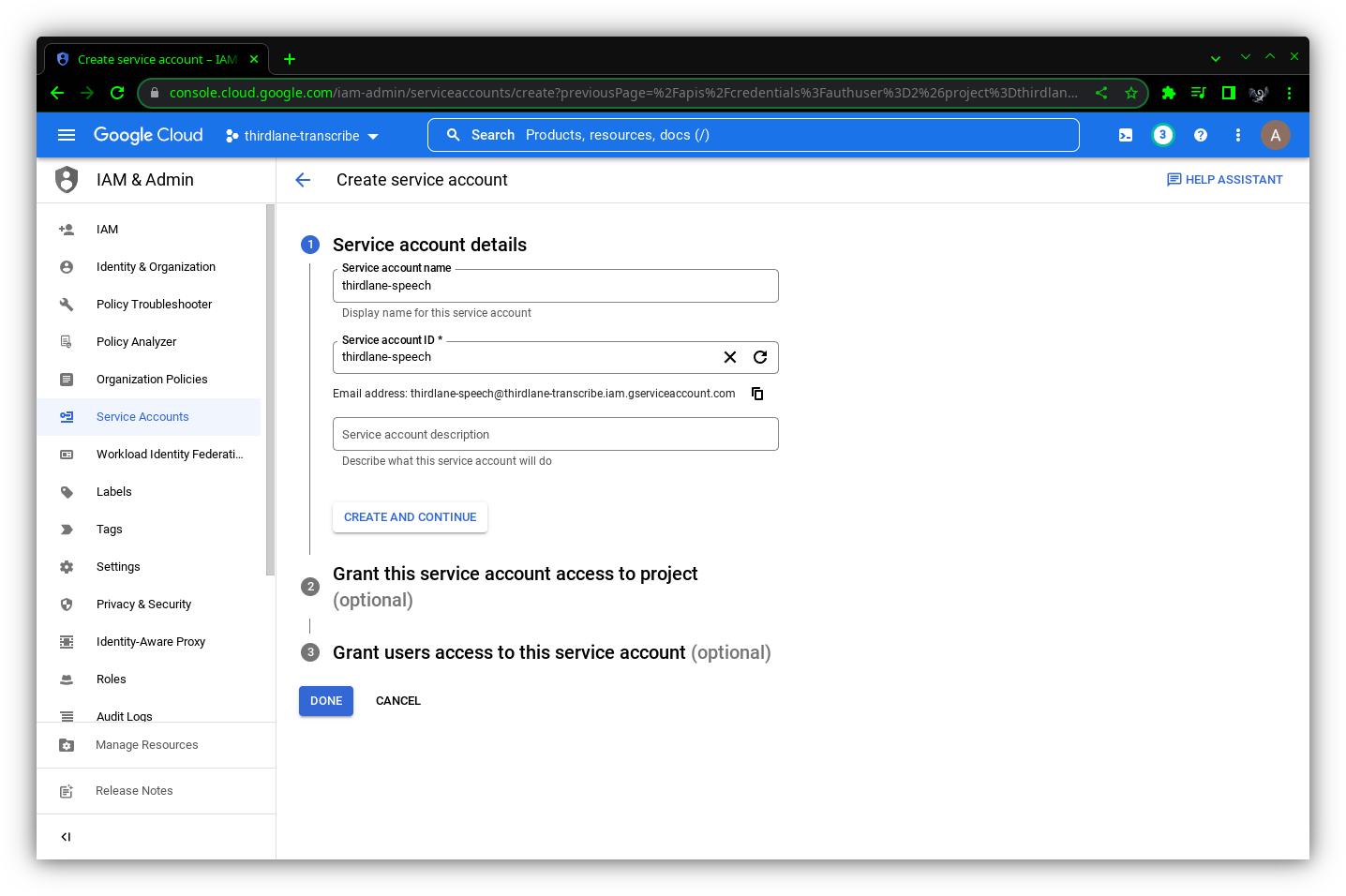The width and height of the screenshot is (1346, 896).
Task: Open browser media control icon
Action: tap(1199, 93)
